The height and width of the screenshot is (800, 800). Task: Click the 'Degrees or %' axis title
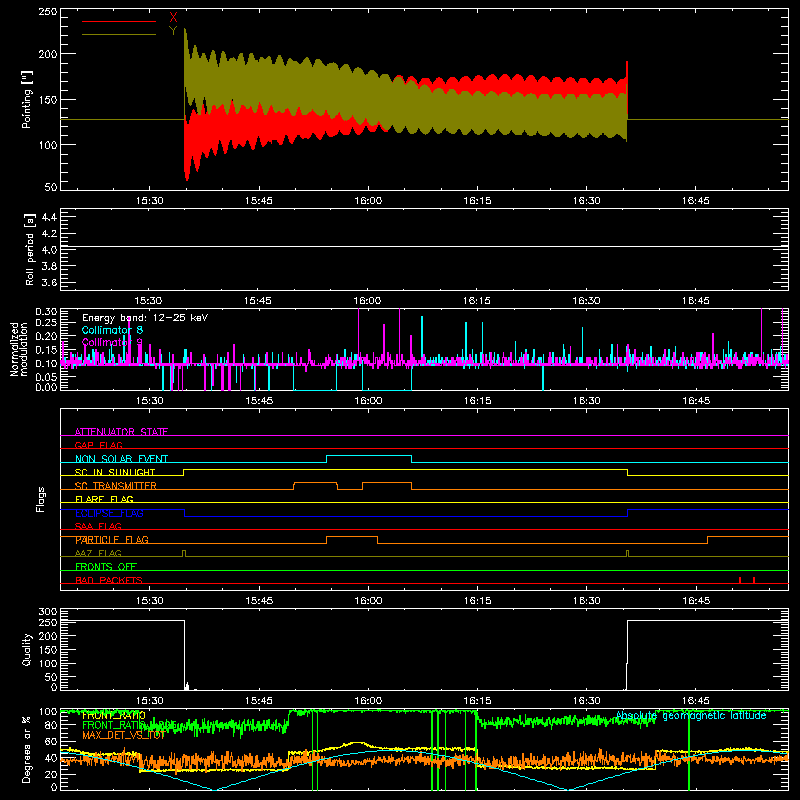click(x=27, y=749)
